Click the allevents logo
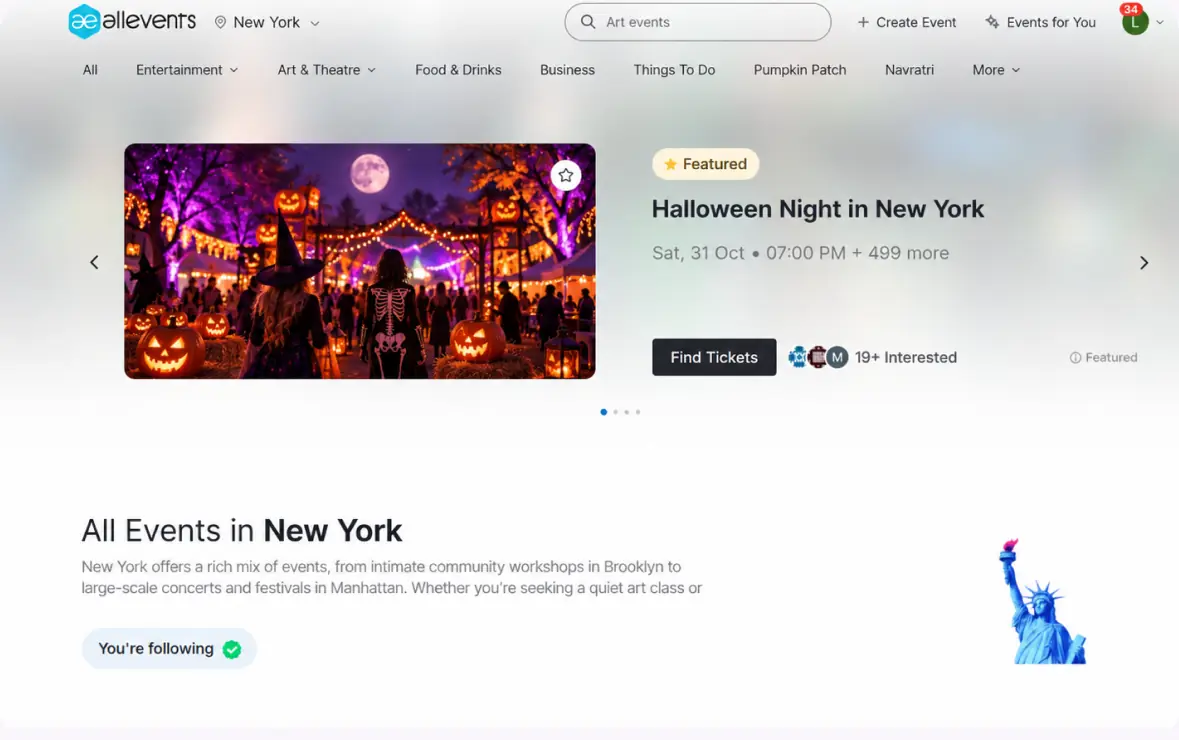Viewport: 1179px width, 740px height. click(x=132, y=21)
